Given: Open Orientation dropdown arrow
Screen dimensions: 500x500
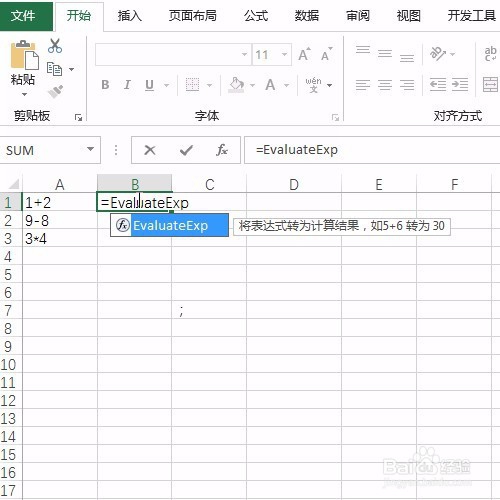Looking at the screenshot, I should coord(452,54).
